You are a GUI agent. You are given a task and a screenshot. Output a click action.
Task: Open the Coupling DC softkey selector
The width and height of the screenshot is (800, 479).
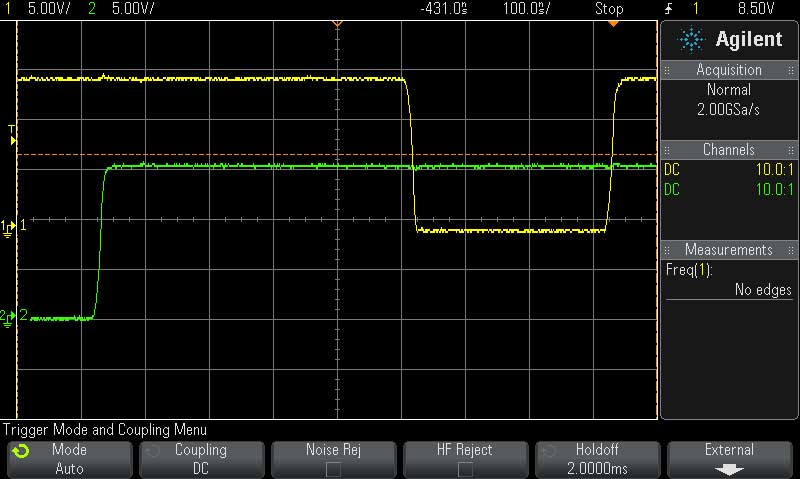coord(201,459)
